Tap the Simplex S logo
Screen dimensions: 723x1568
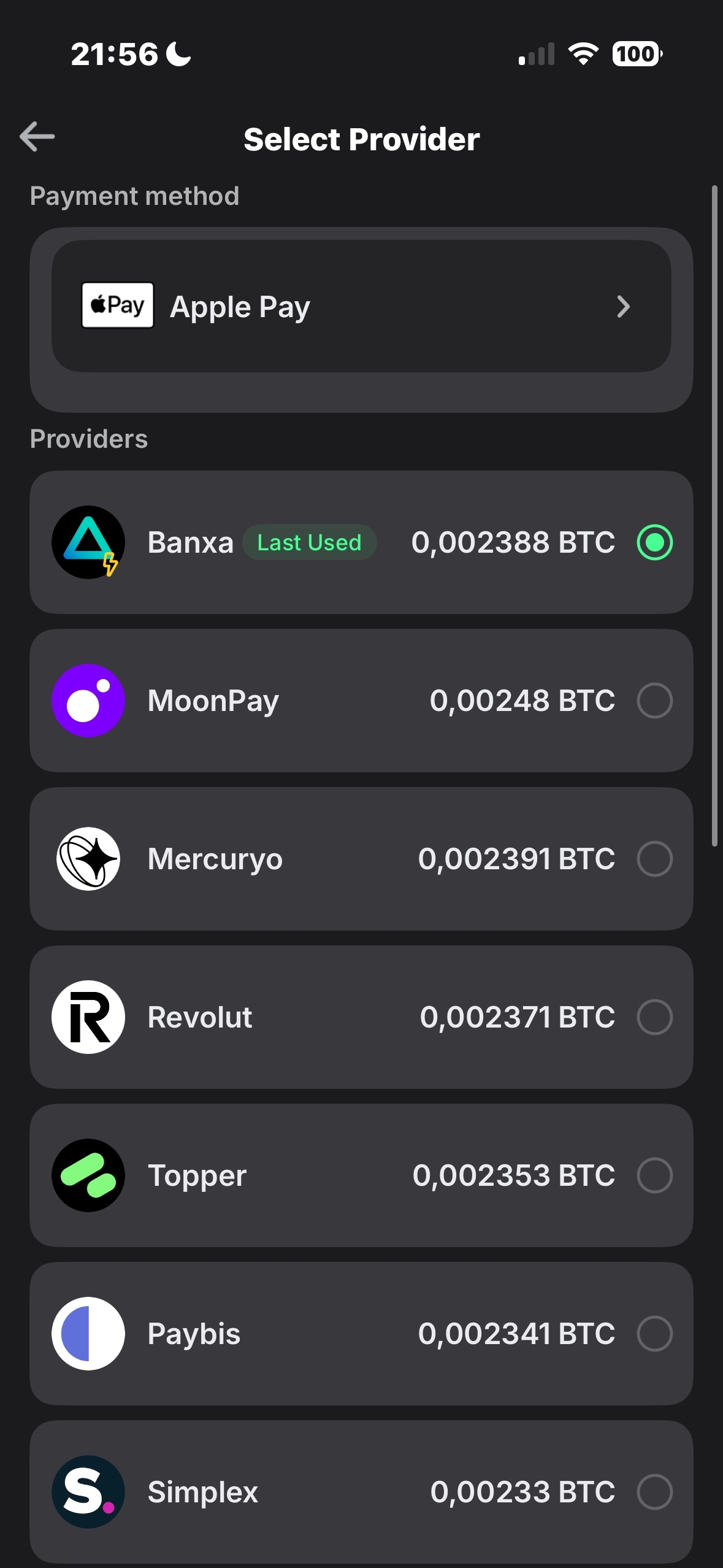88,1492
